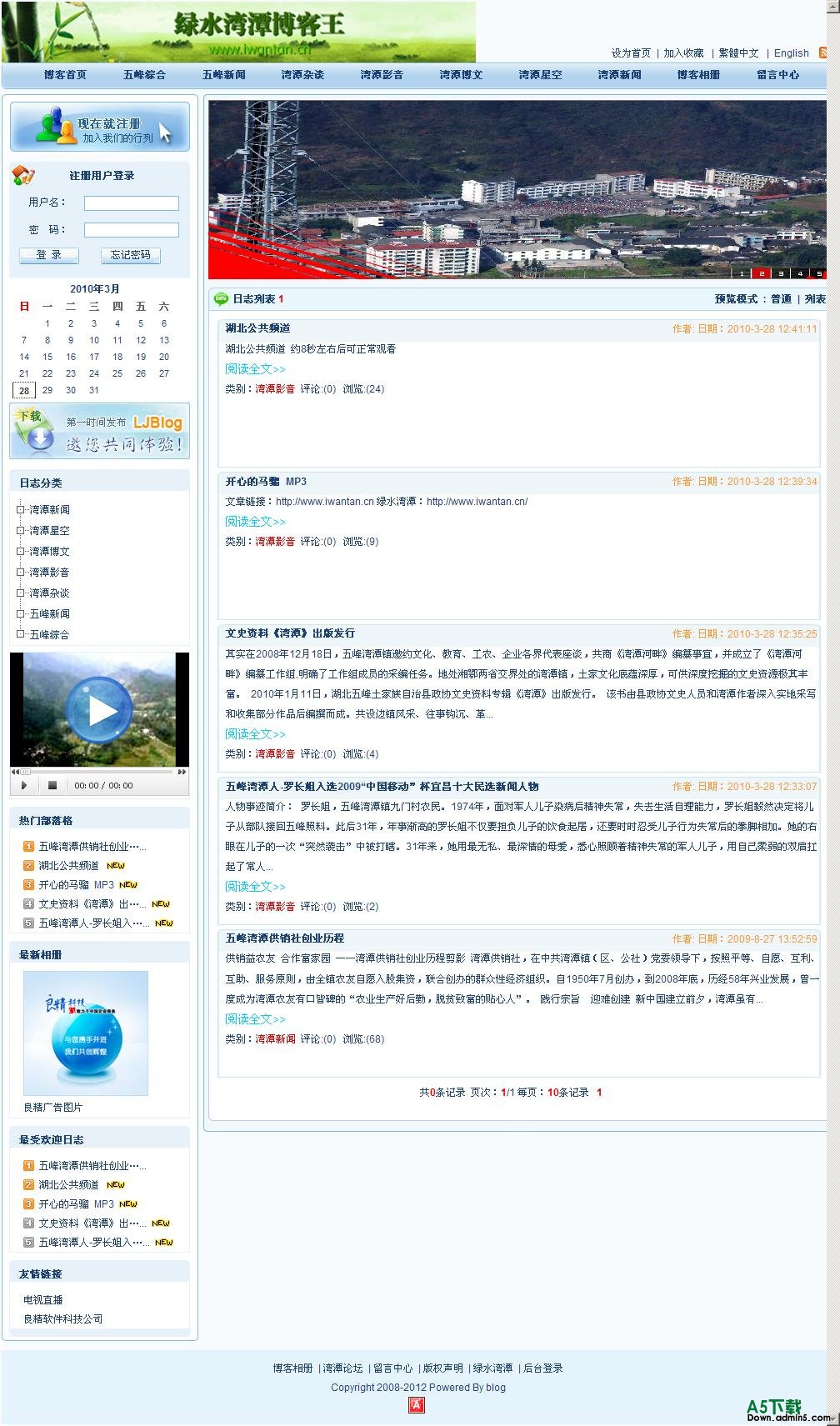Focus the 密码 input field
The height and width of the screenshot is (1426, 840).
click(132, 230)
